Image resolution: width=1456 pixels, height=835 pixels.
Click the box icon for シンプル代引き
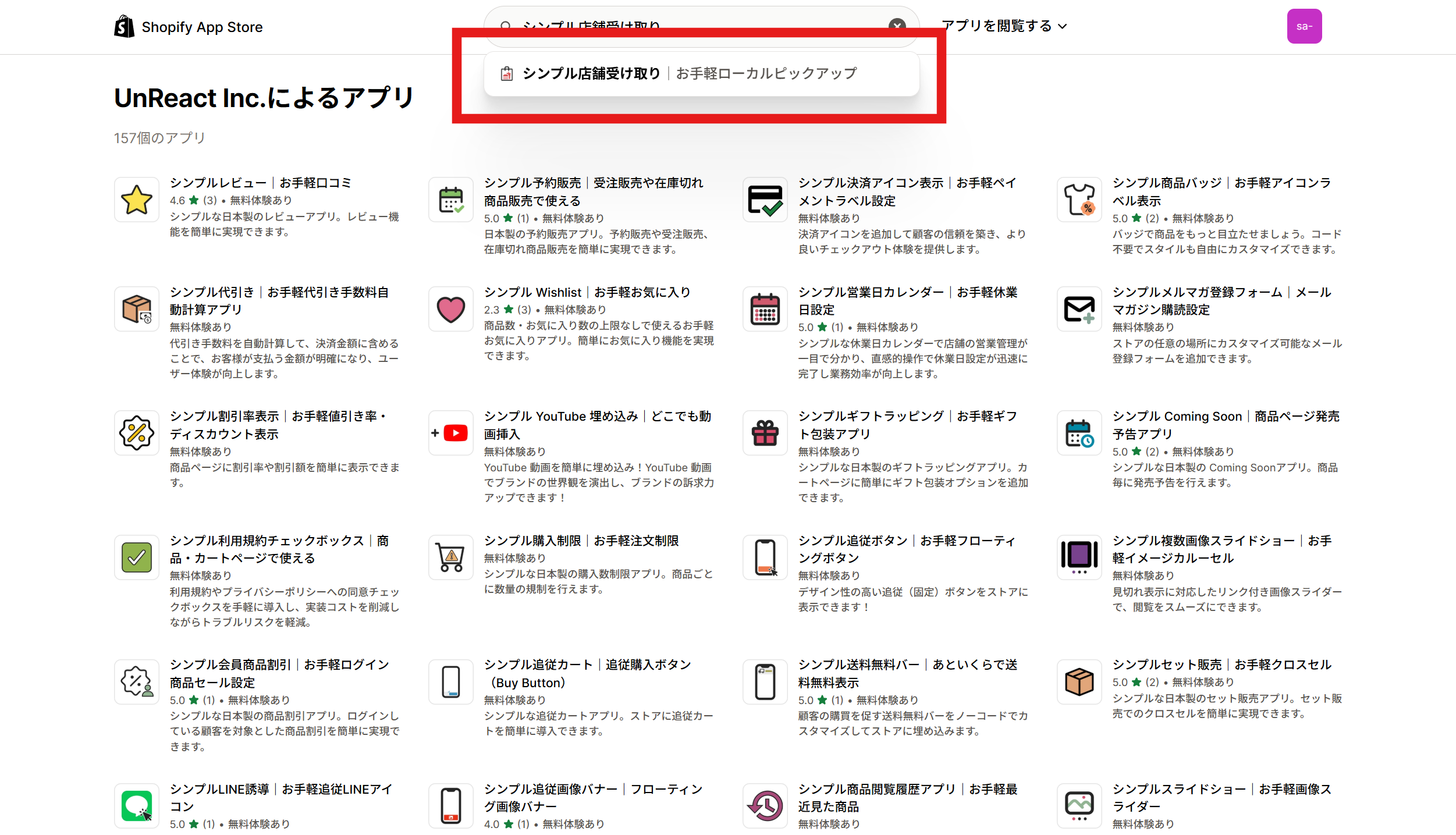(137, 309)
